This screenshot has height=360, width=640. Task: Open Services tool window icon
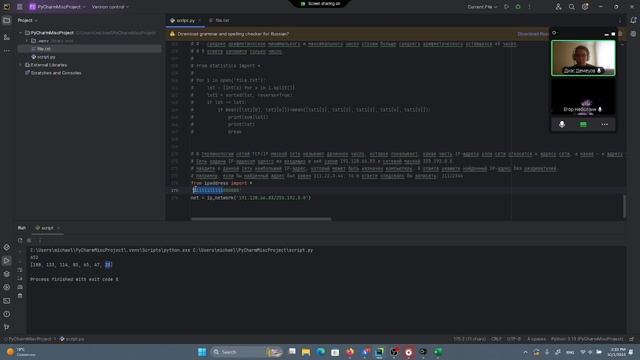click(7, 287)
